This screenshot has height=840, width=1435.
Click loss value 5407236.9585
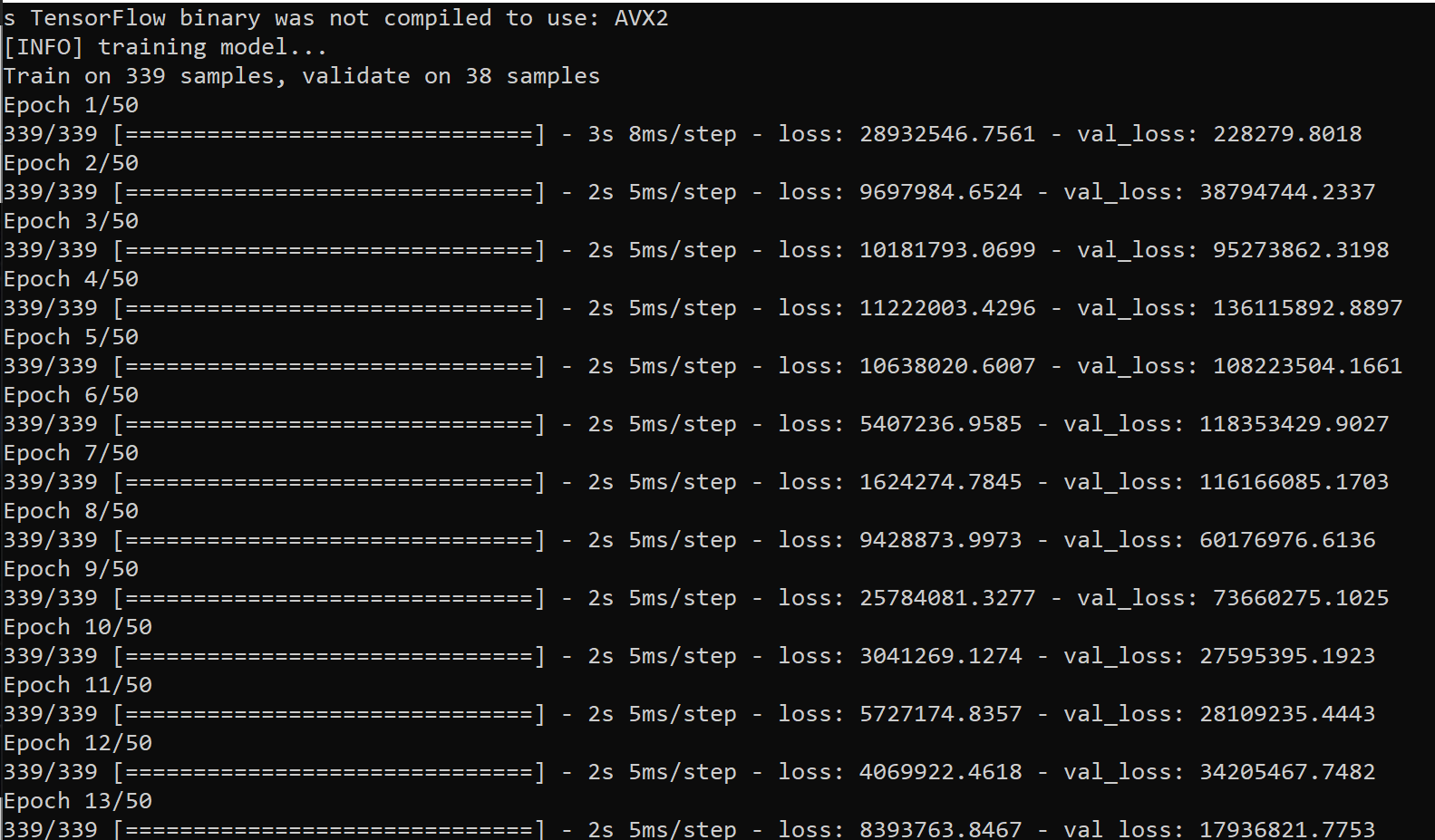[x=941, y=424]
